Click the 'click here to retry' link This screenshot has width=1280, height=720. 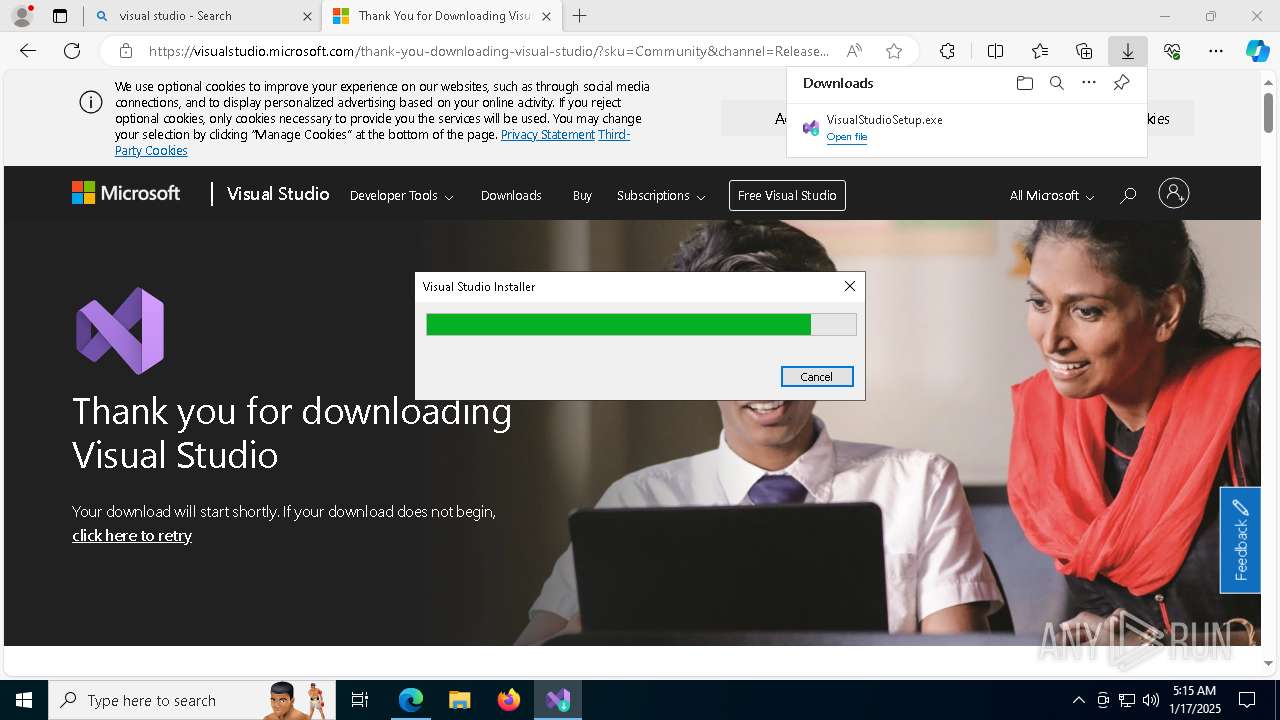click(132, 535)
